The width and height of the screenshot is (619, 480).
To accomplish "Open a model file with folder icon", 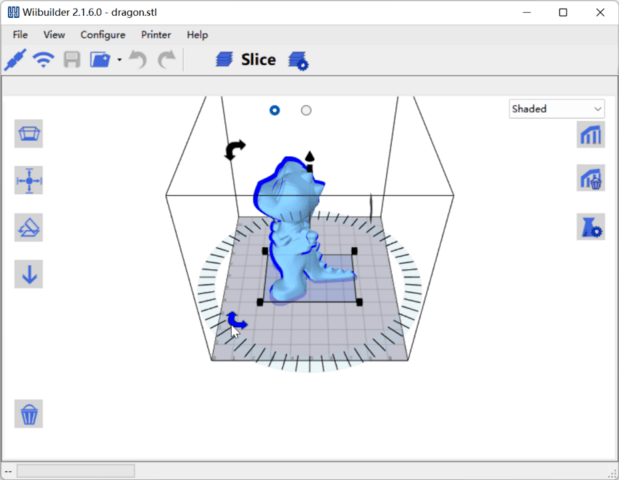I will click(x=99, y=59).
